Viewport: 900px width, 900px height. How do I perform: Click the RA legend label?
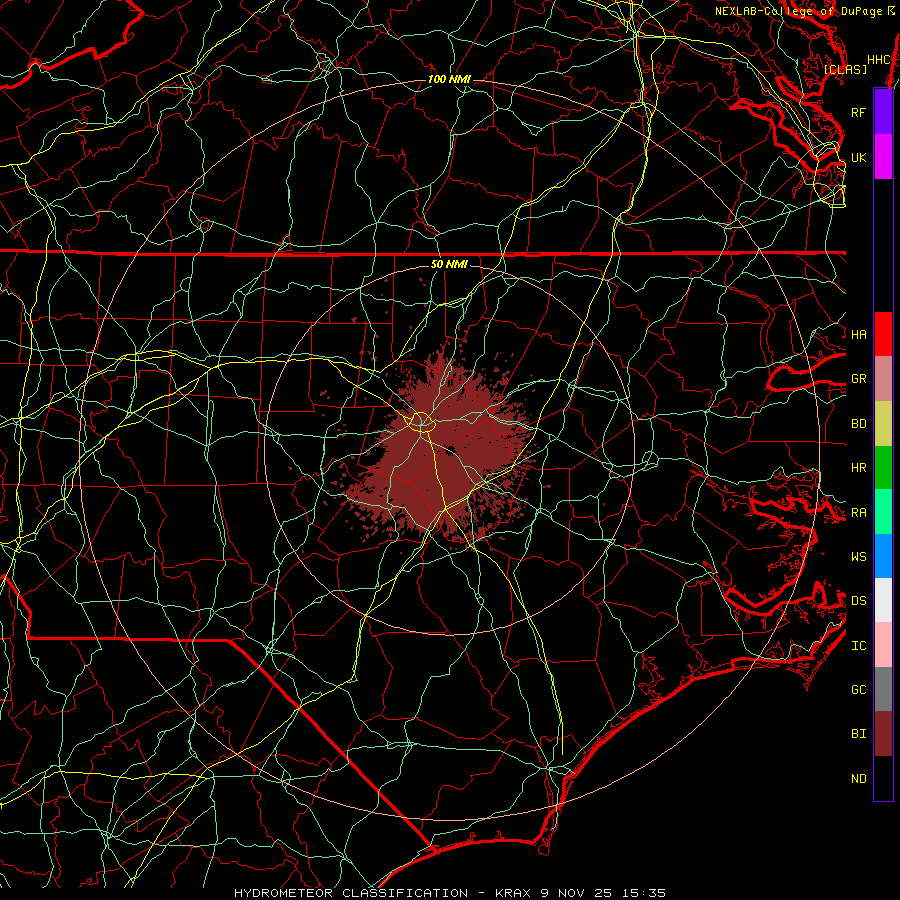pyautogui.click(x=858, y=513)
